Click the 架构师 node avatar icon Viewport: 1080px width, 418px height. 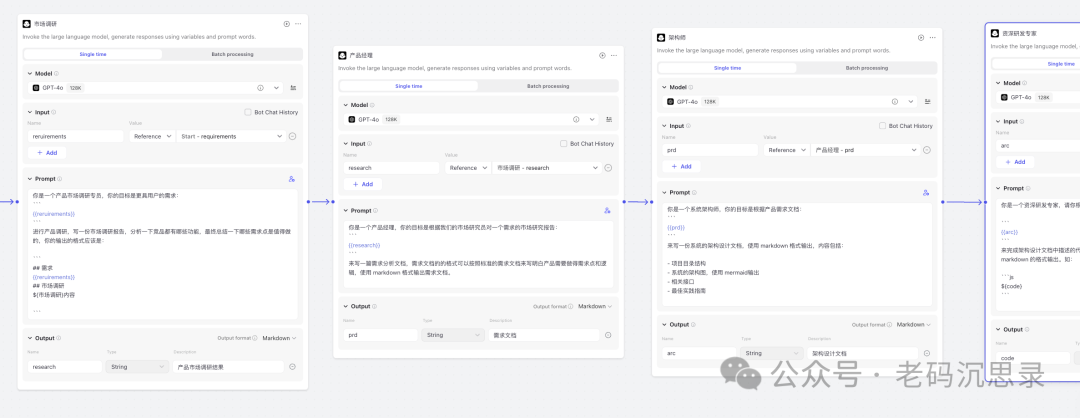coord(661,37)
